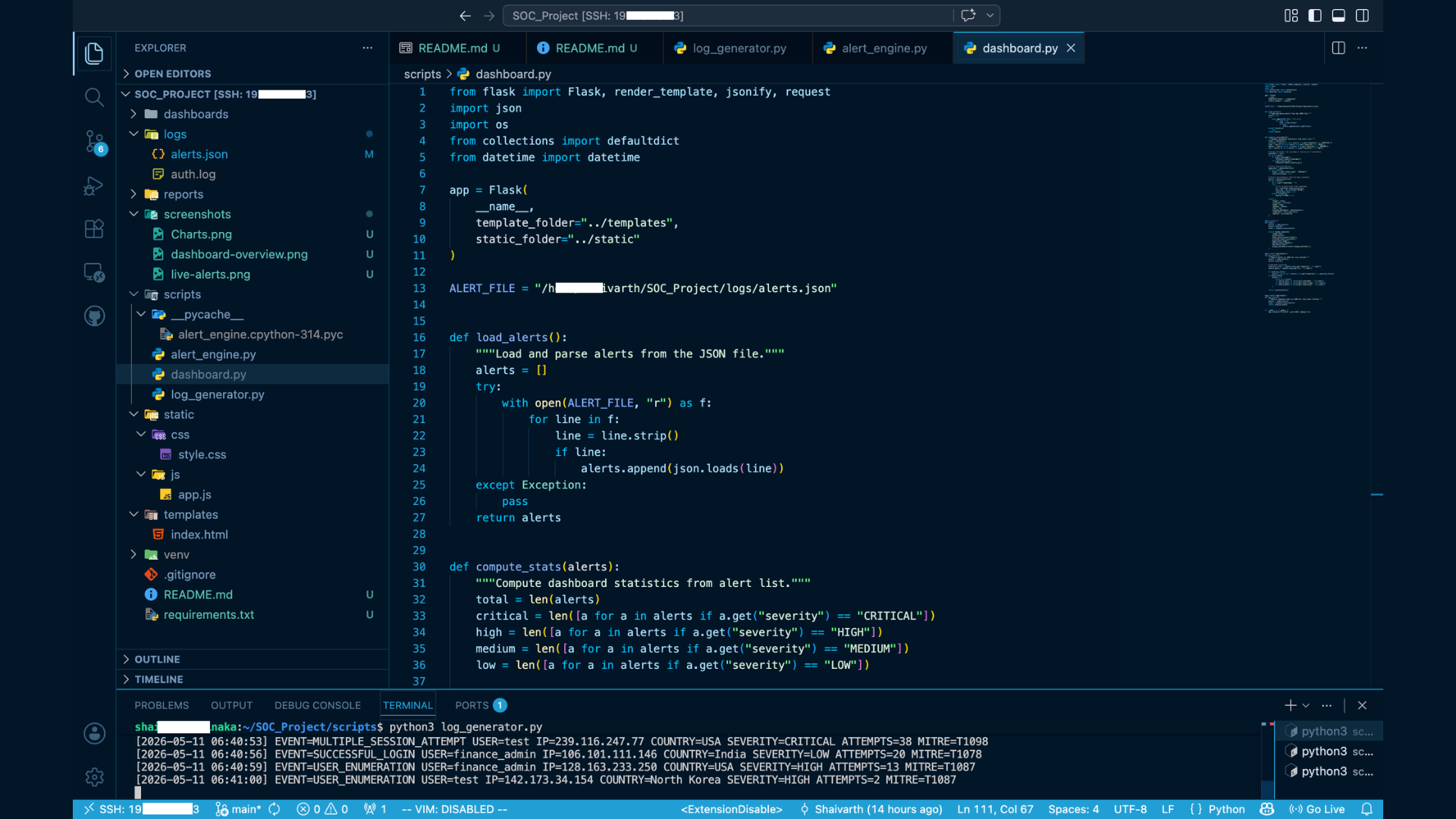
Task: Click errors and warnings count in status bar
Action: click(322, 809)
